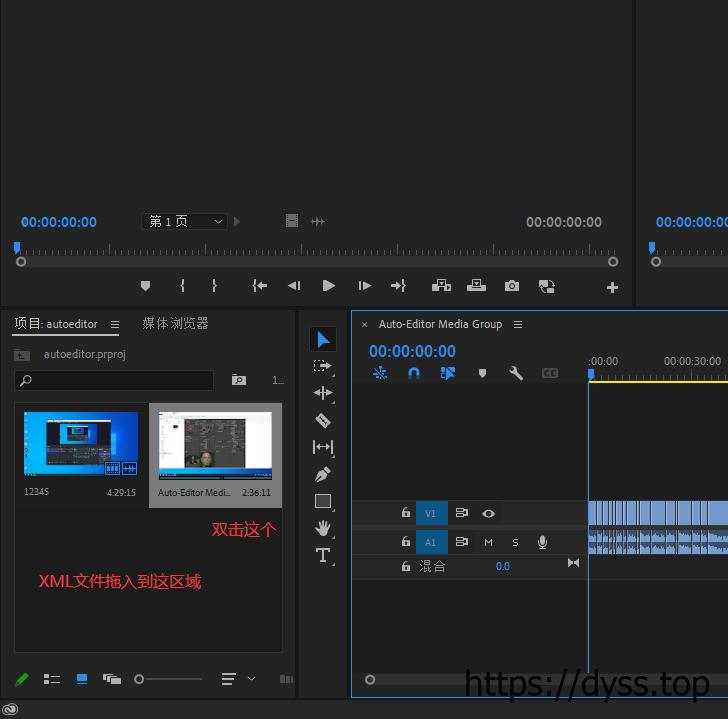The image size is (728, 719).
Task: Click the 混合 track volume value 0.0
Action: [x=502, y=566]
